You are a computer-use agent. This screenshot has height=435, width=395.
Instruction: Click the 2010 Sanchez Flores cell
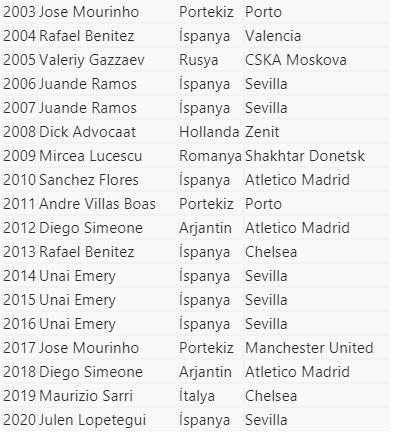click(71, 180)
